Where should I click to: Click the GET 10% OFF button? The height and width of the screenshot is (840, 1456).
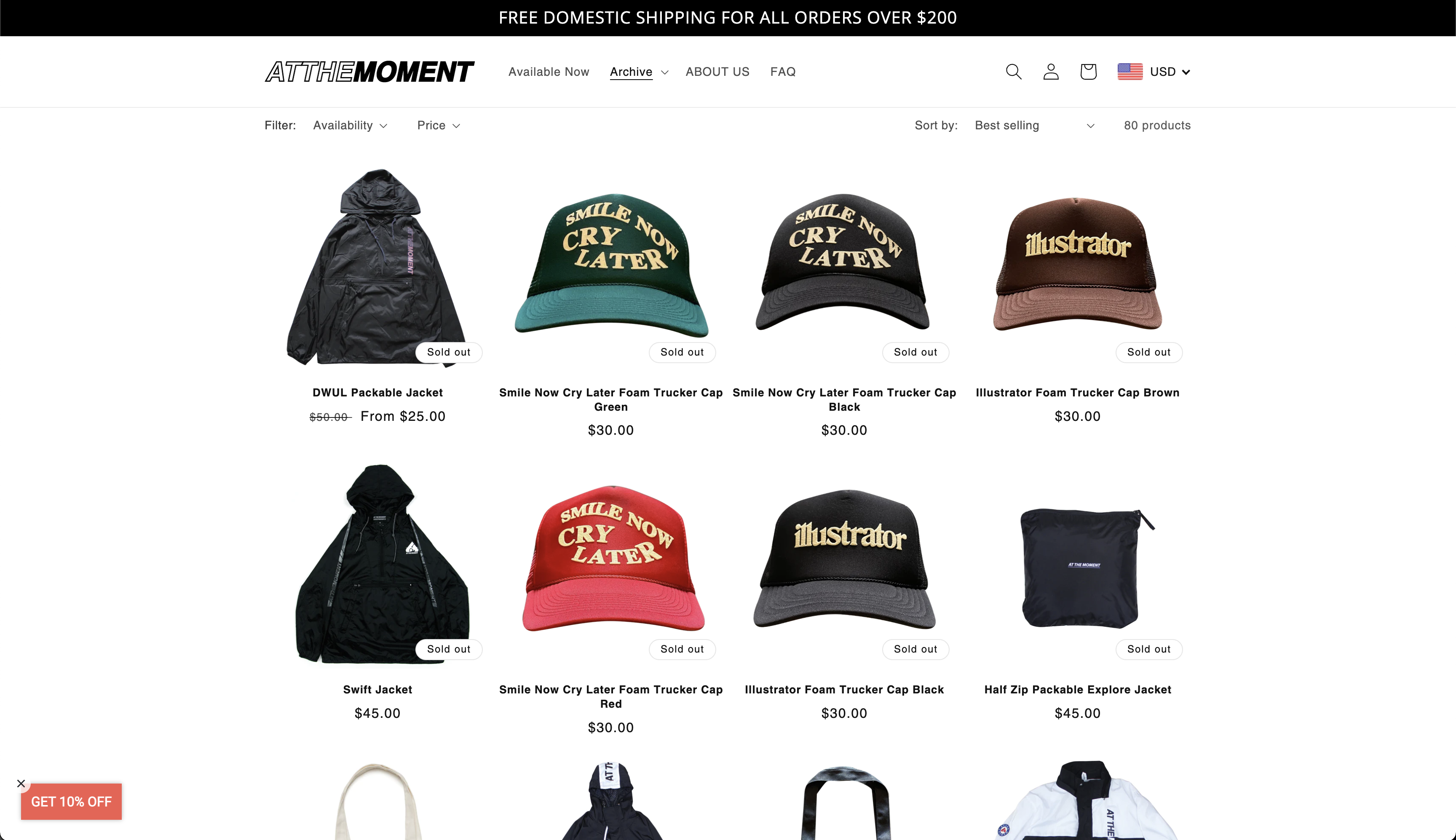tap(71, 801)
